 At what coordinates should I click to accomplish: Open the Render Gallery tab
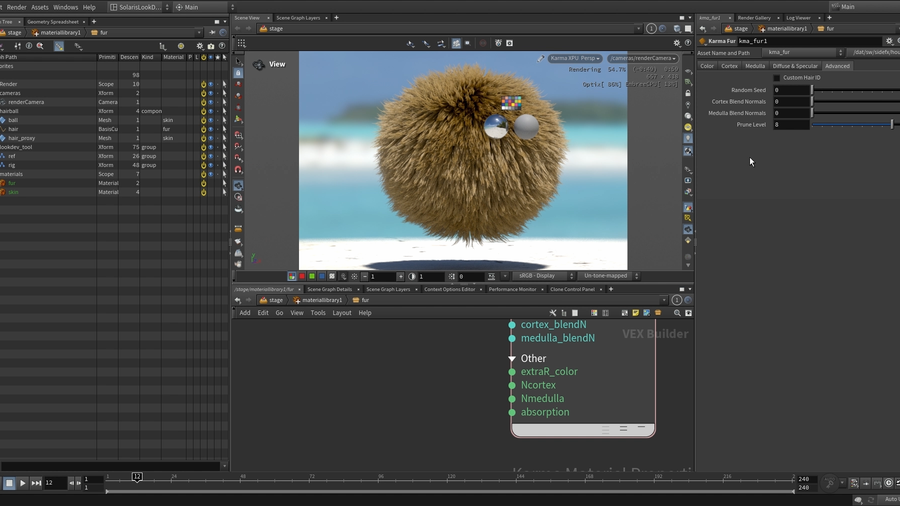point(754,18)
